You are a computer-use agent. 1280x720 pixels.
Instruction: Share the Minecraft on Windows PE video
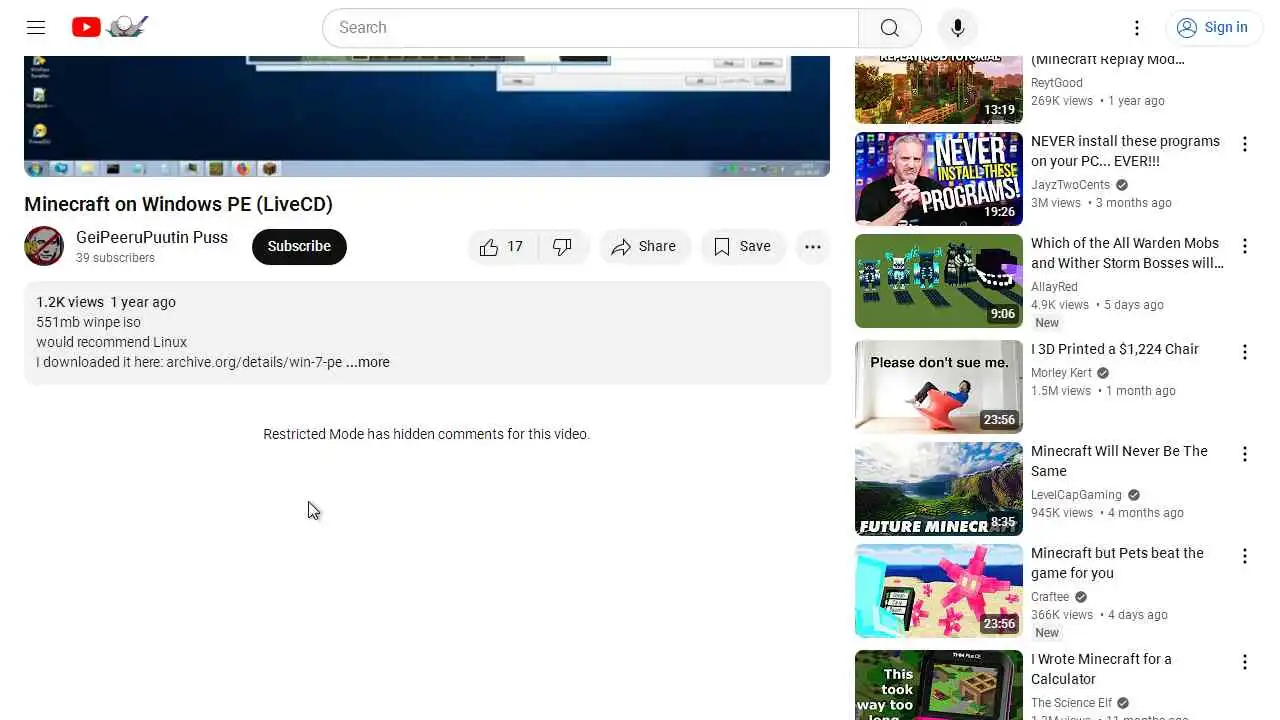point(645,247)
